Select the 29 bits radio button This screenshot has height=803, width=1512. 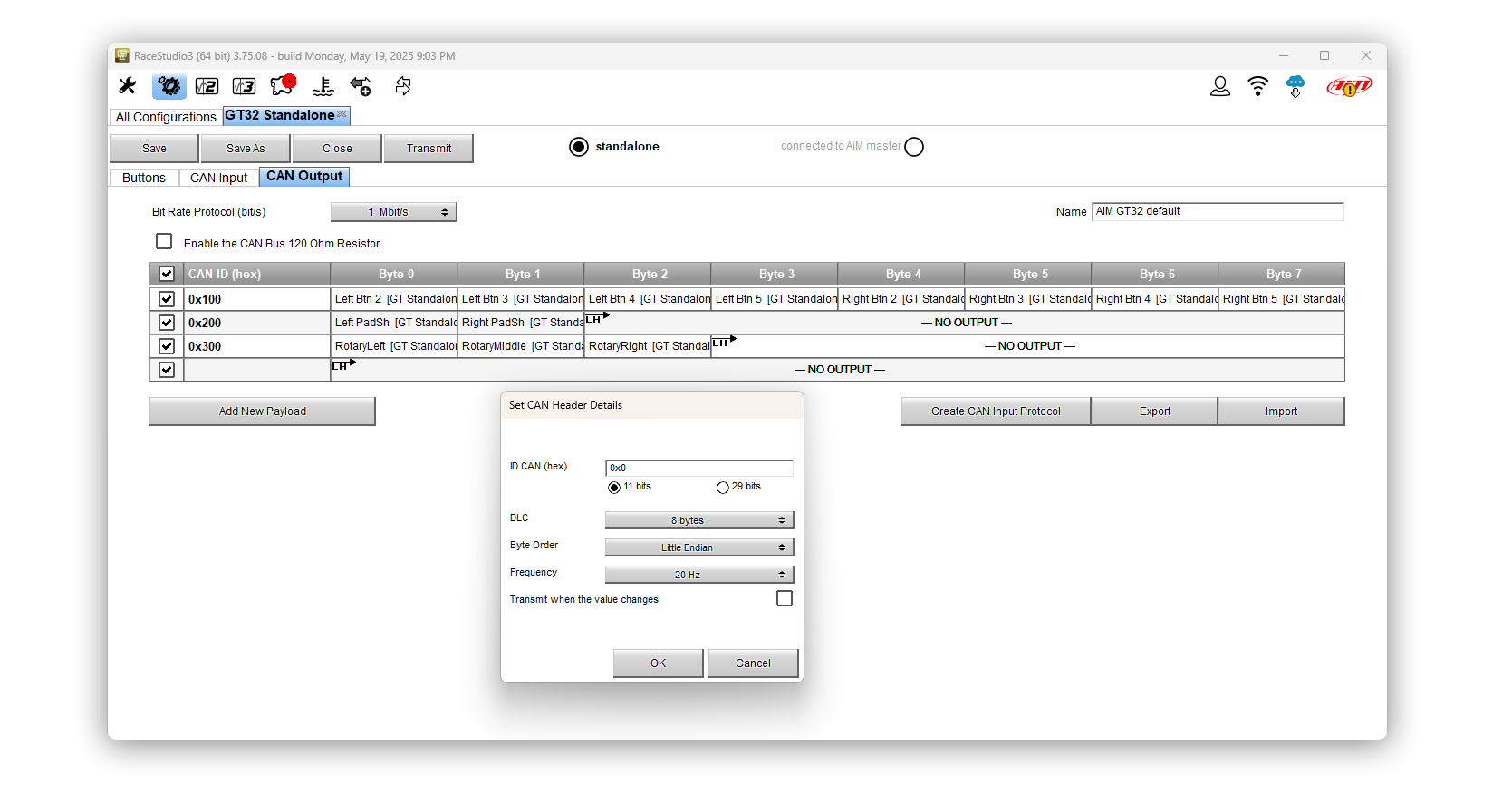pos(723,488)
